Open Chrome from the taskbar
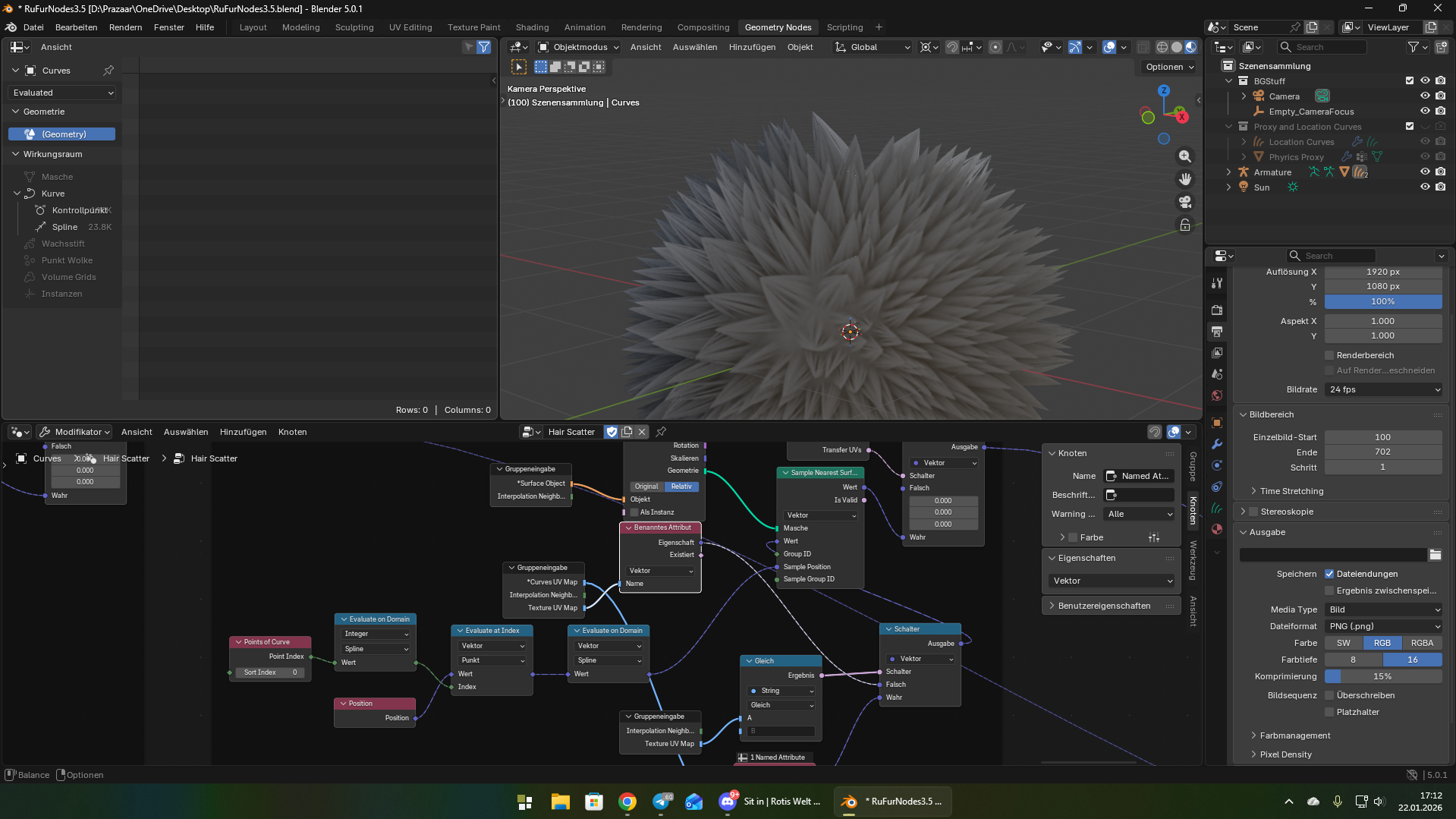Viewport: 1456px width, 819px height. pyautogui.click(x=627, y=802)
